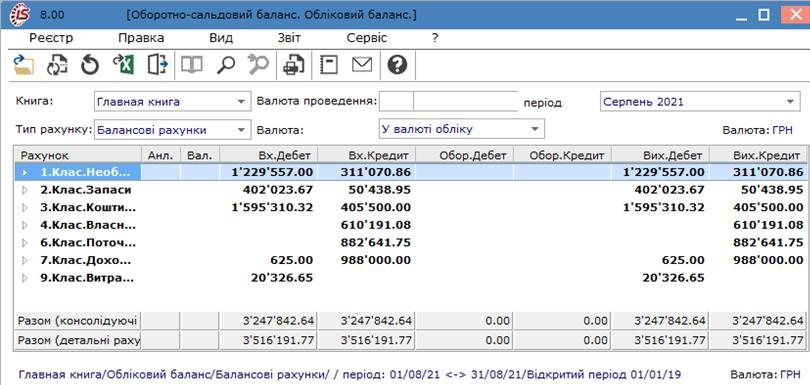Click the status bar period path text
The image size is (810, 385).
click(350, 375)
